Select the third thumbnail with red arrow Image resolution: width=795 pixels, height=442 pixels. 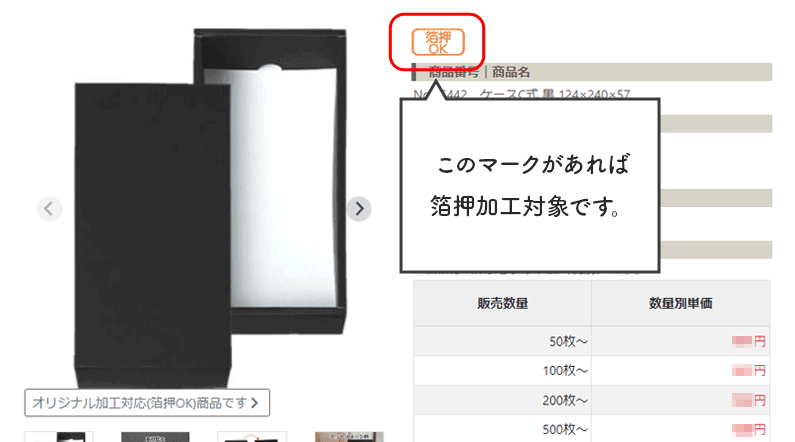[252, 437]
